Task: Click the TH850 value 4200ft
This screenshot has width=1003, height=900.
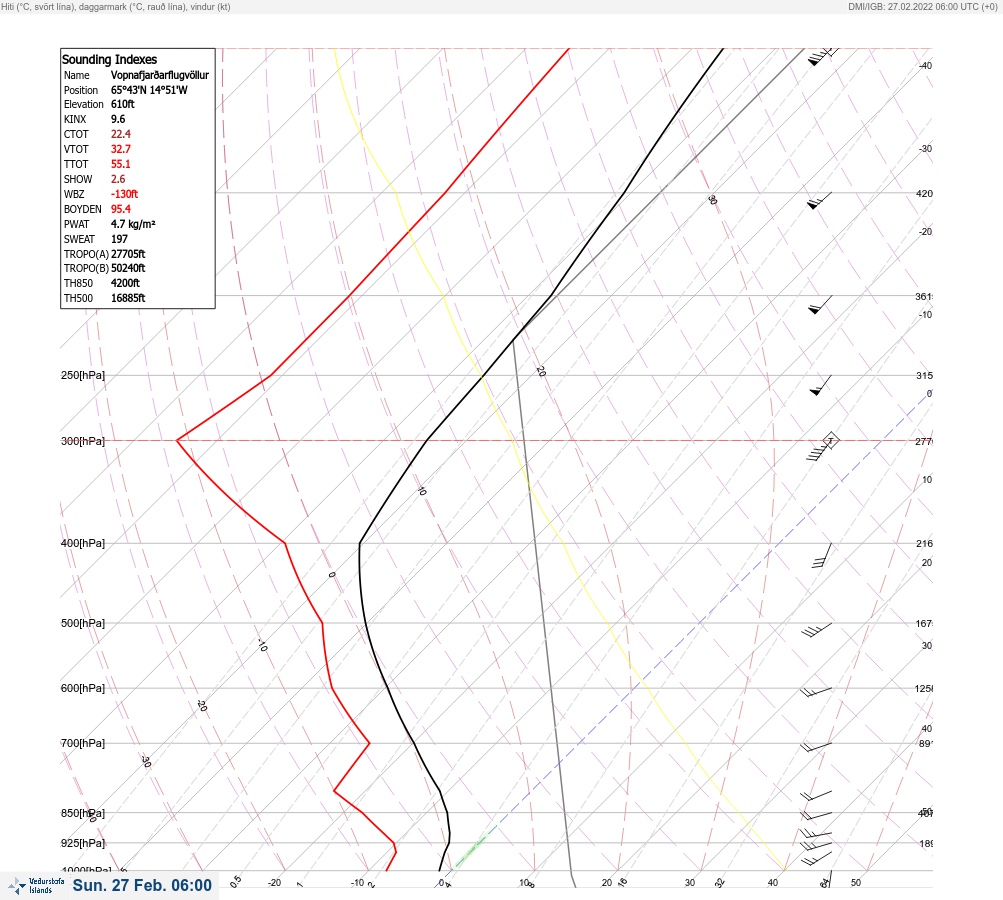Action: pos(125,283)
